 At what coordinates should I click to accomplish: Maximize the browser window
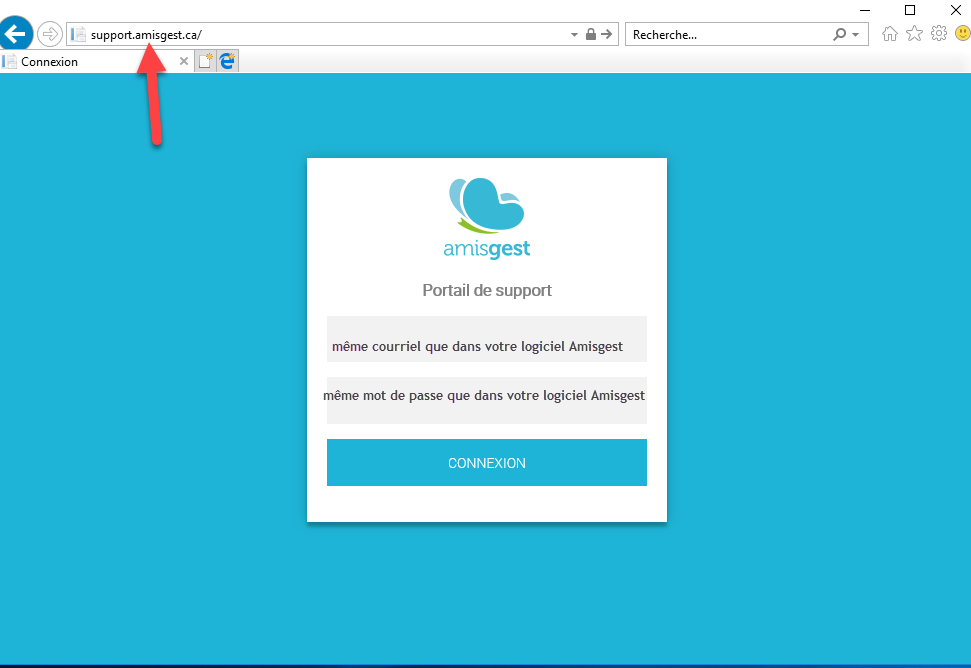click(910, 11)
